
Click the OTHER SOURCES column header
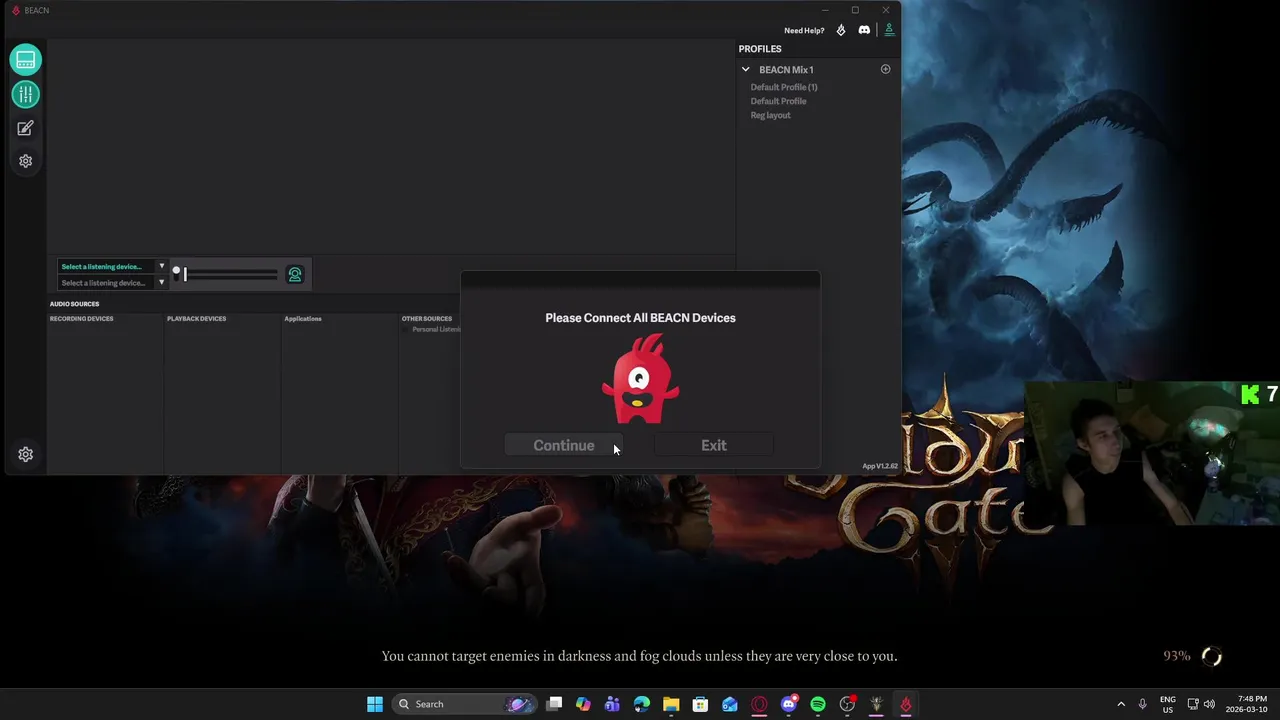pyautogui.click(x=427, y=319)
